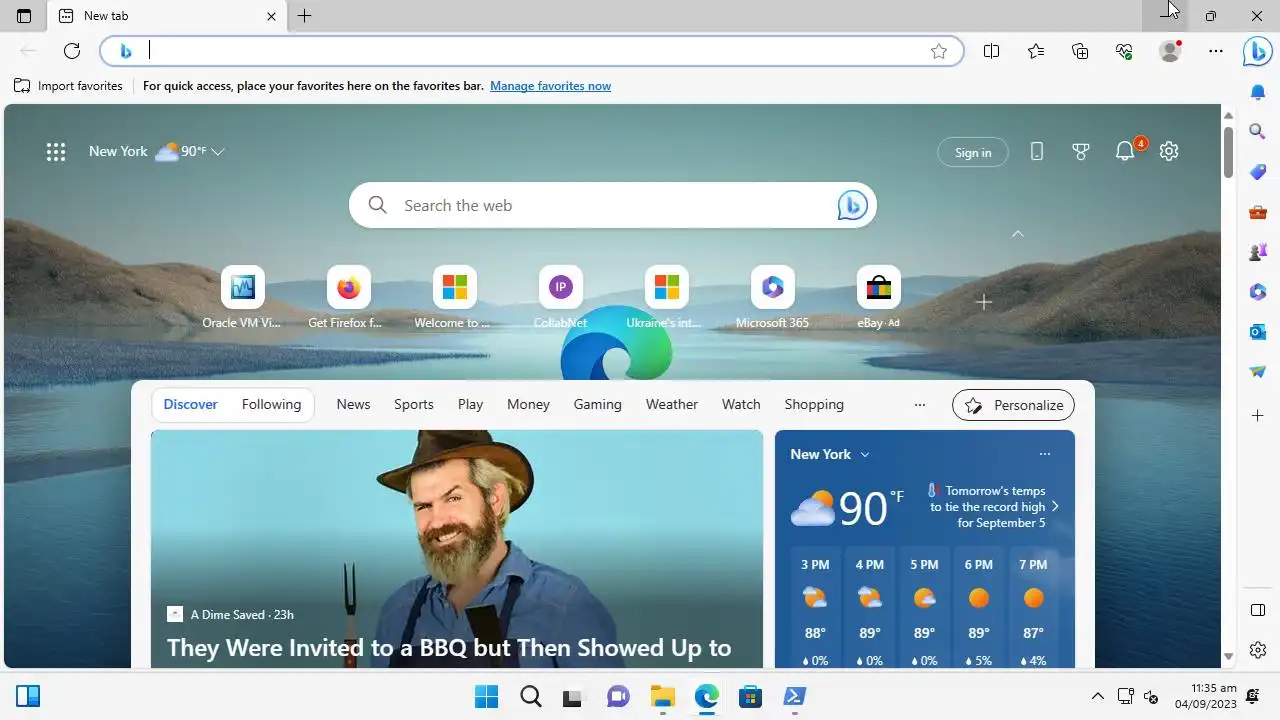The height and width of the screenshot is (720, 1280).
Task: Open the sidebar Games chess icon
Action: click(x=1258, y=252)
